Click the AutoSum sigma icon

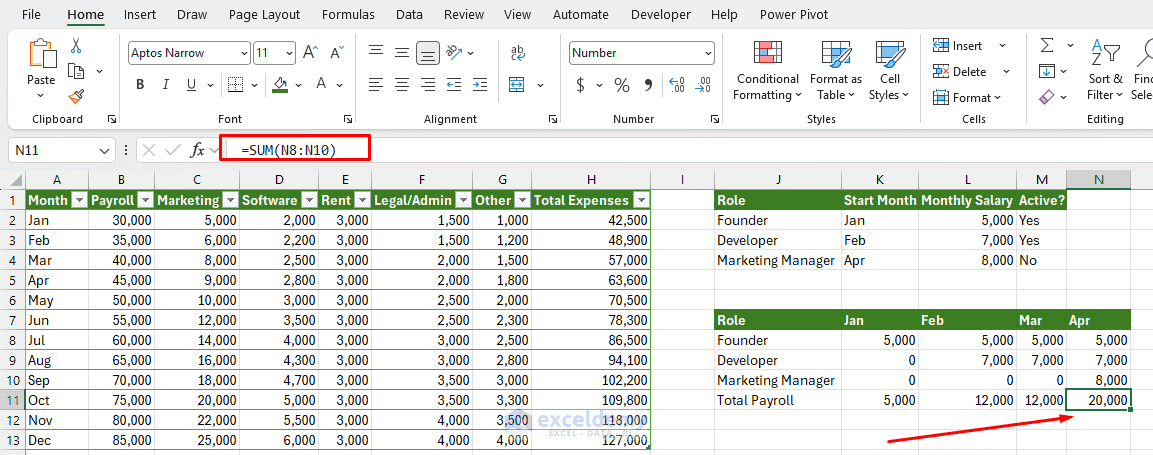pyautogui.click(x=1047, y=46)
